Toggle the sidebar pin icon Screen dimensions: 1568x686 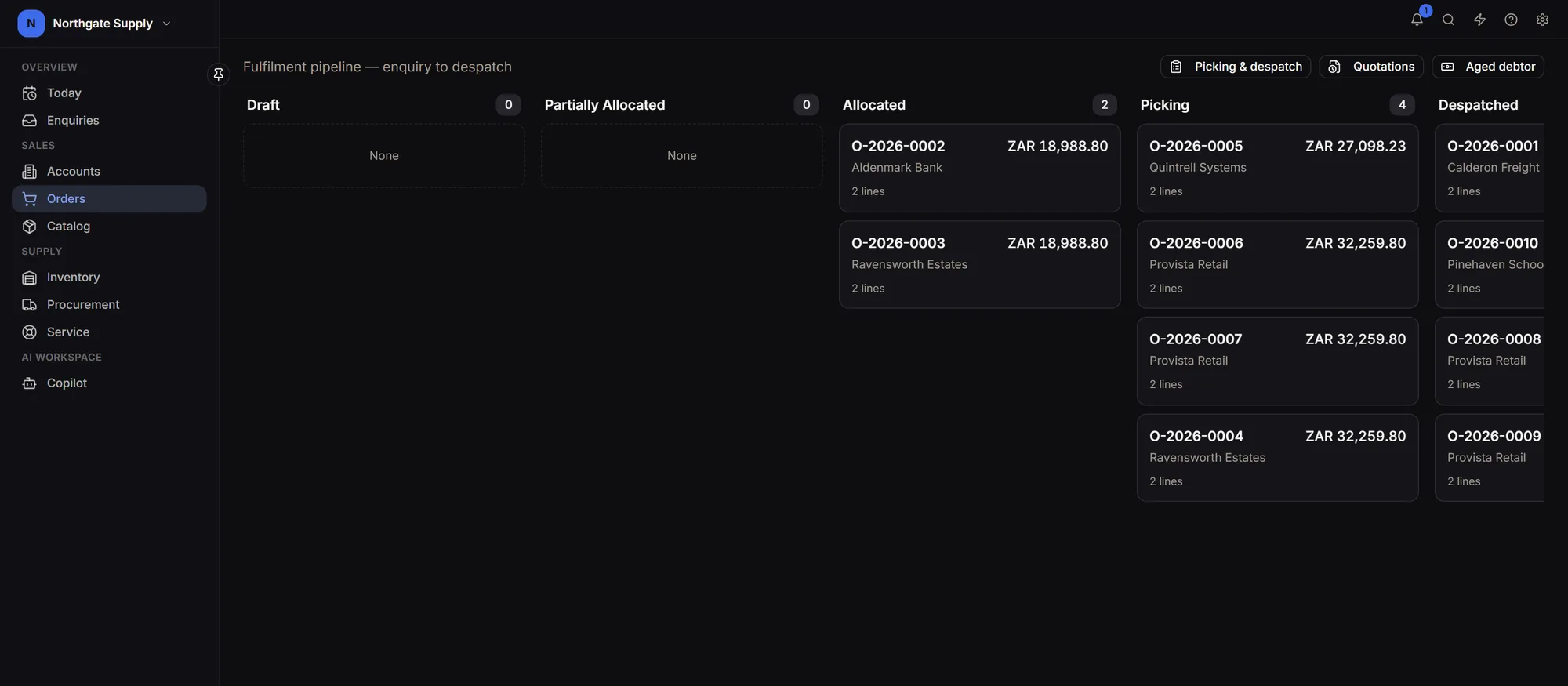coord(218,74)
